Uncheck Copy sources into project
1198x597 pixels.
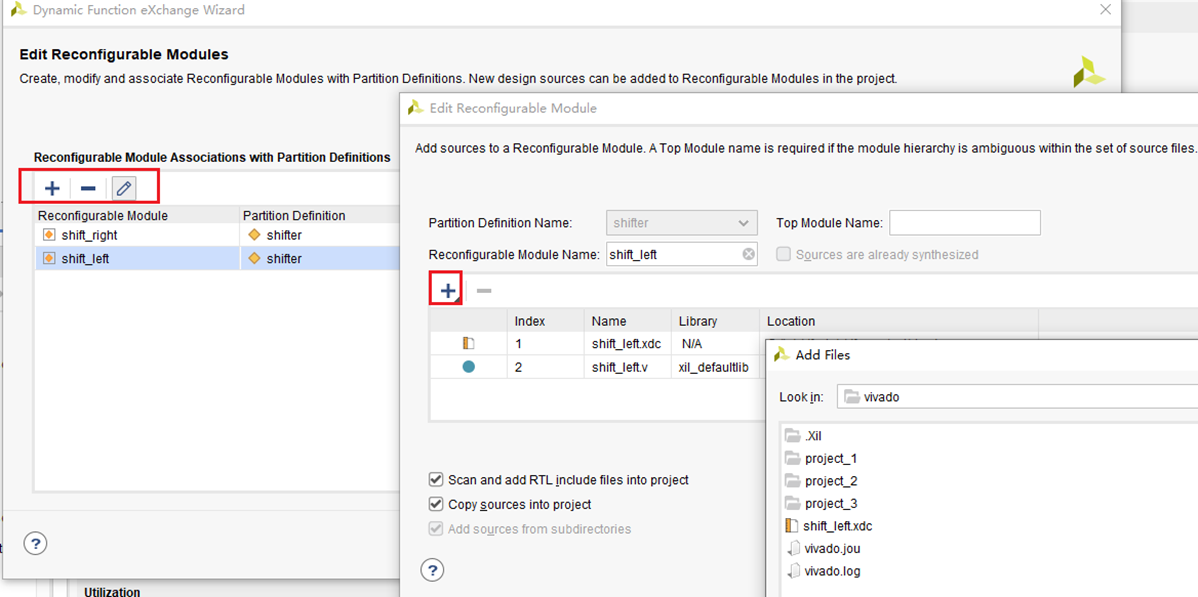436,504
